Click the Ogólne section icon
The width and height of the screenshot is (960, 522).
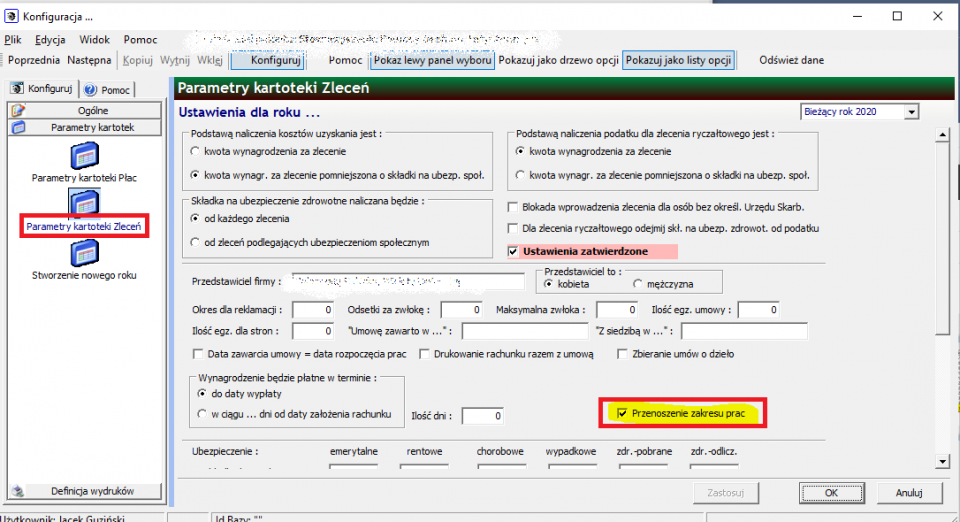point(18,111)
